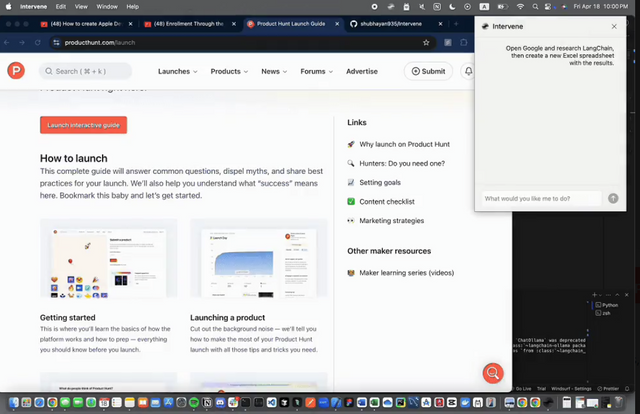
Task: Expand the Forums dropdown menu
Action: (x=316, y=71)
